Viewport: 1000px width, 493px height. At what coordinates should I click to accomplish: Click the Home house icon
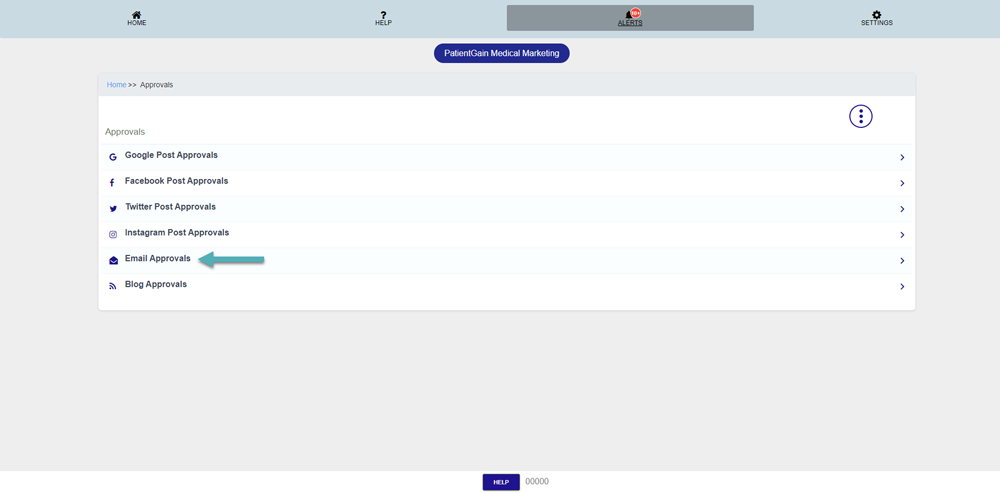point(136,15)
